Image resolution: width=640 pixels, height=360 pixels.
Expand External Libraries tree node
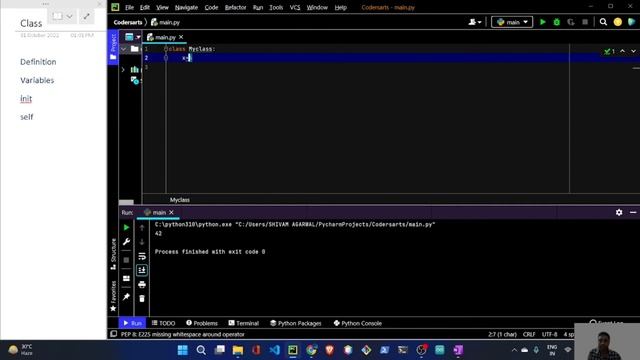point(123,70)
